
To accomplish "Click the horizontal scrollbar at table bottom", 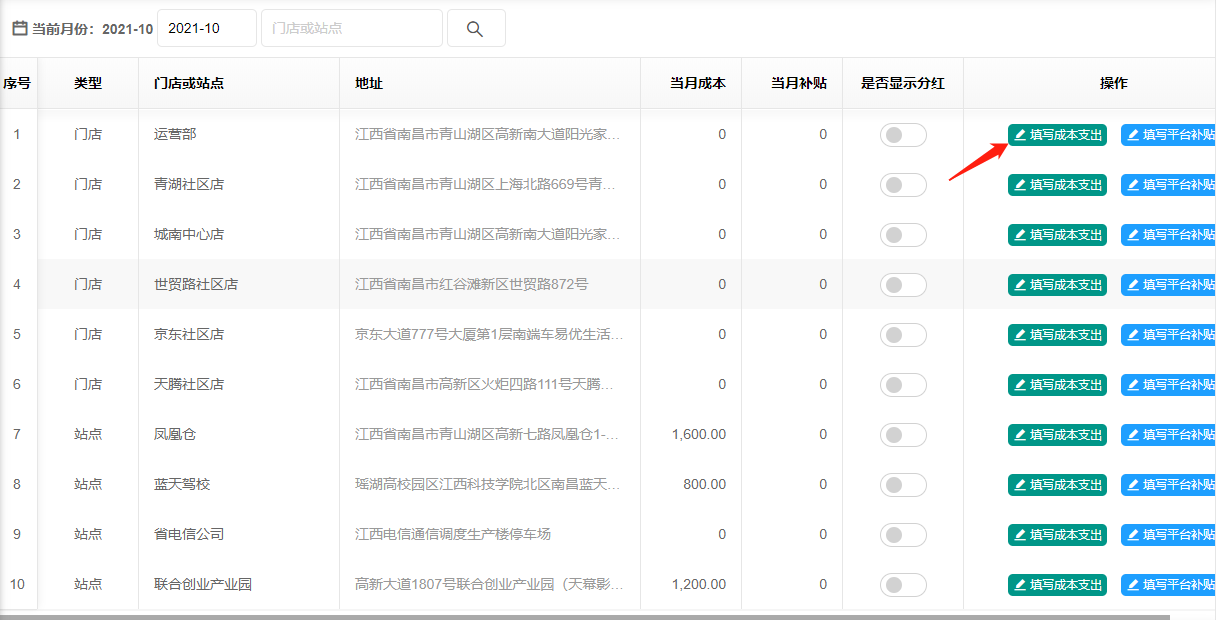I will tap(585, 617).
